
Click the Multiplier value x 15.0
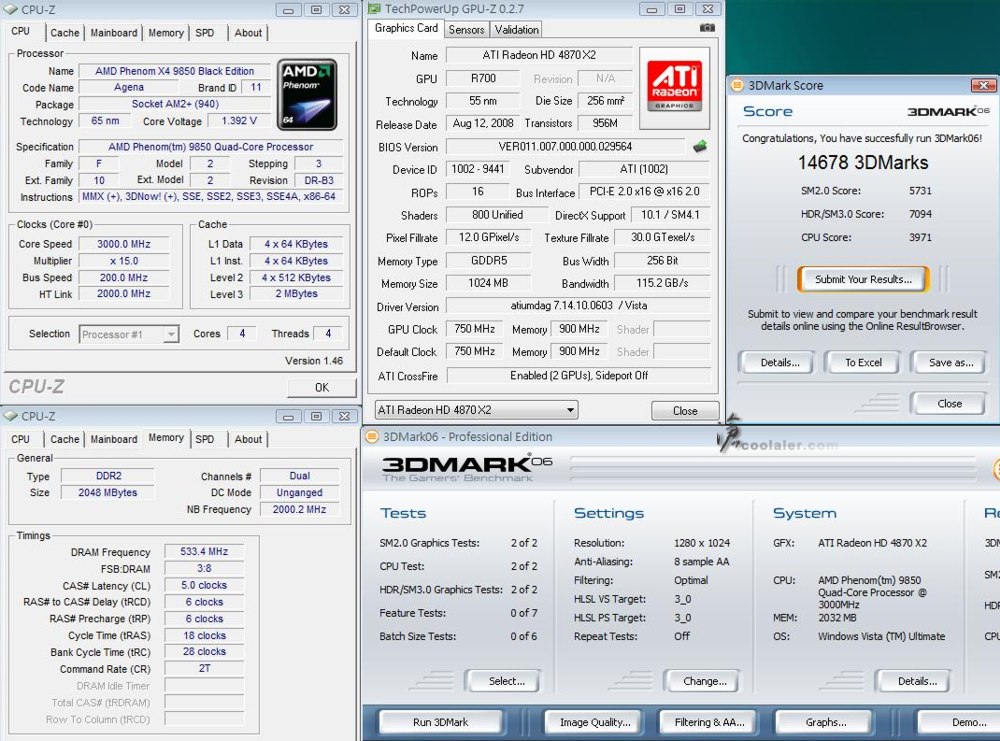coord(124,261)
